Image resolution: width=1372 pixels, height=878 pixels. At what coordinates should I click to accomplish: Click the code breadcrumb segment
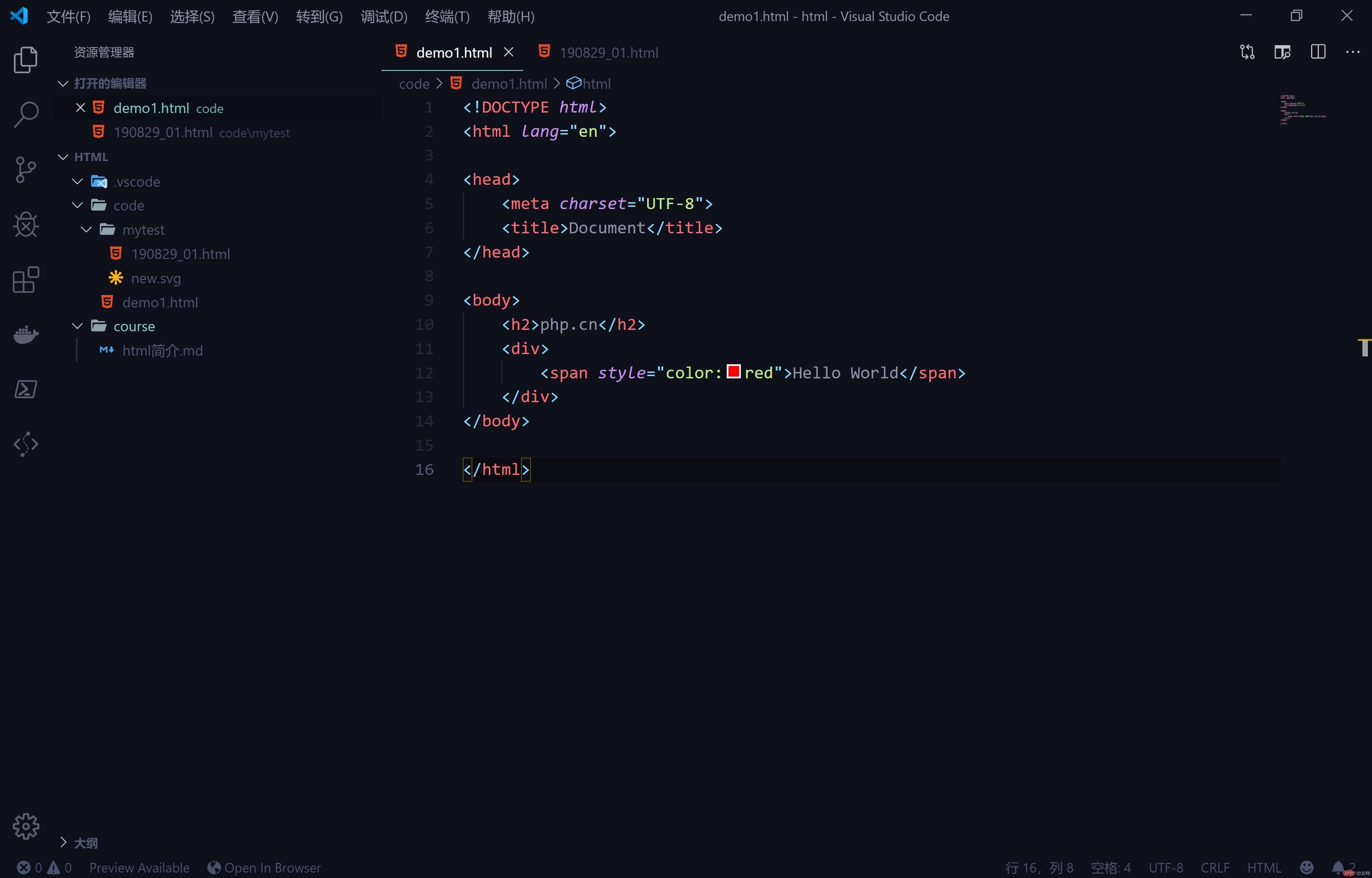413,84
